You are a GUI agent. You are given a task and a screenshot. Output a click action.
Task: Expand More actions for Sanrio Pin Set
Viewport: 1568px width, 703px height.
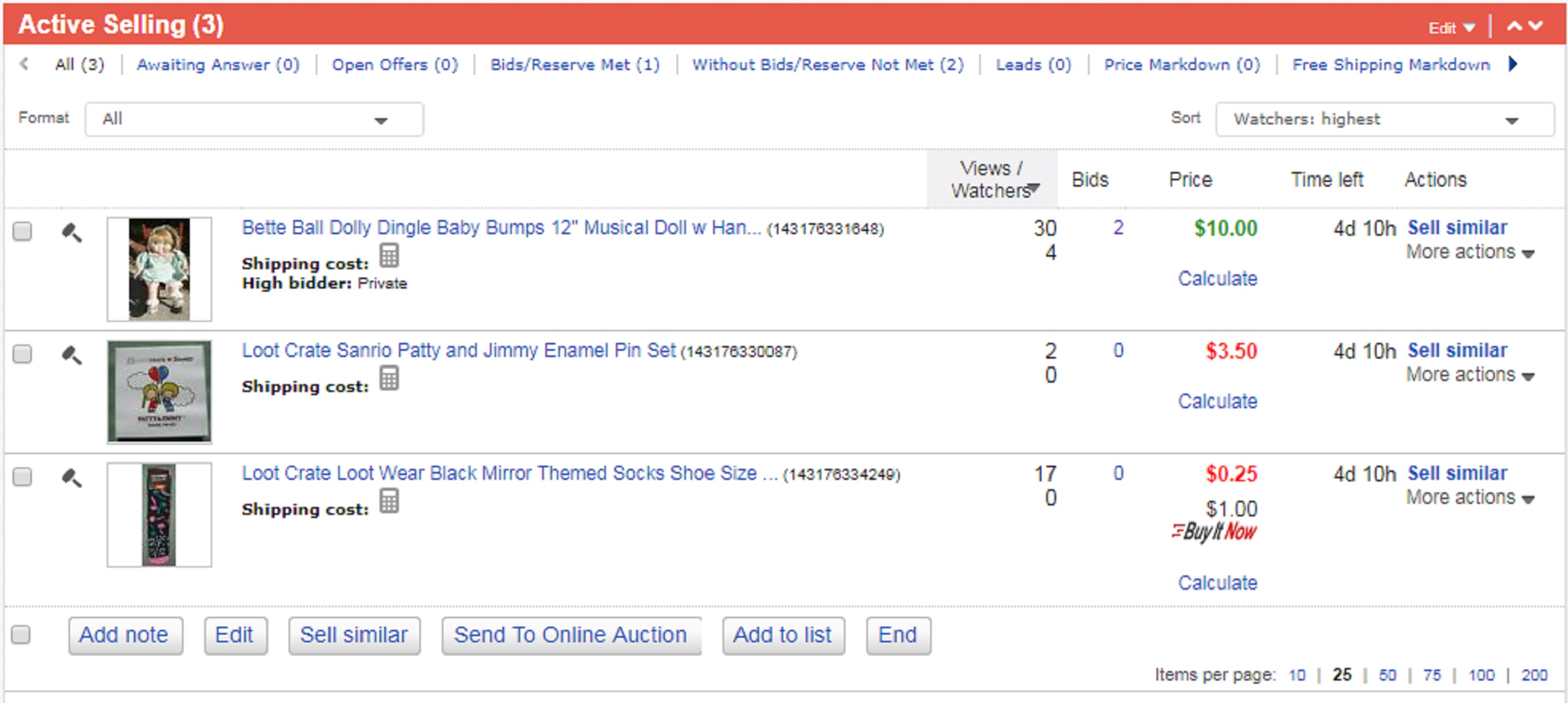[1470, 375]
